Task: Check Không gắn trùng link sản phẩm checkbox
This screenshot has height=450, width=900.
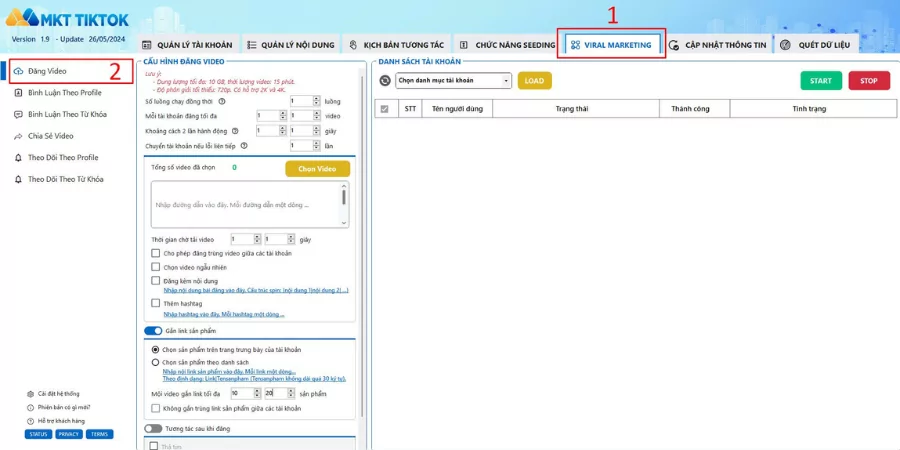Action: [156, 408]
